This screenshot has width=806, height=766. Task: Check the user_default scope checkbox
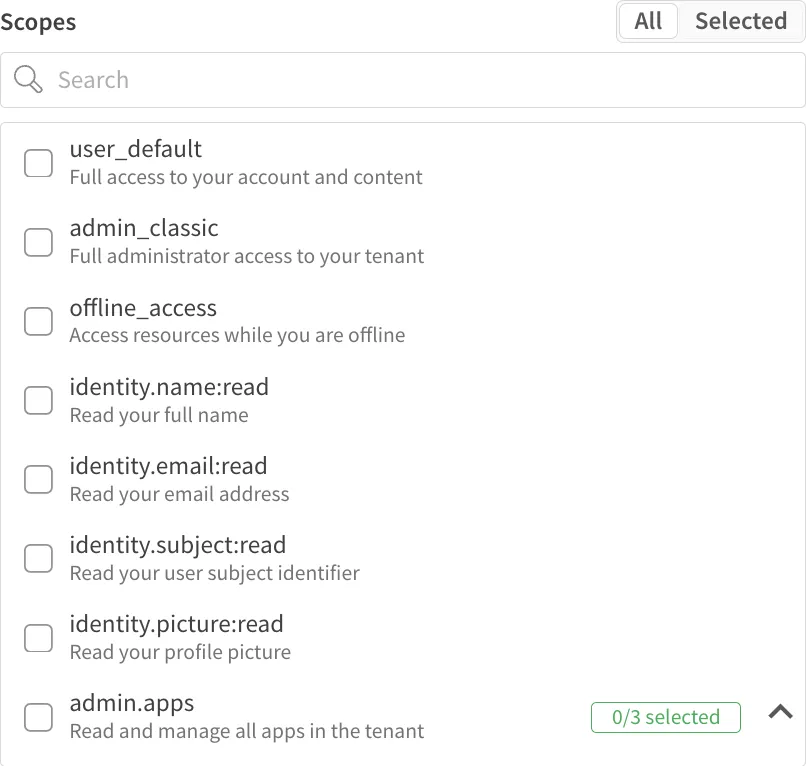38,163
